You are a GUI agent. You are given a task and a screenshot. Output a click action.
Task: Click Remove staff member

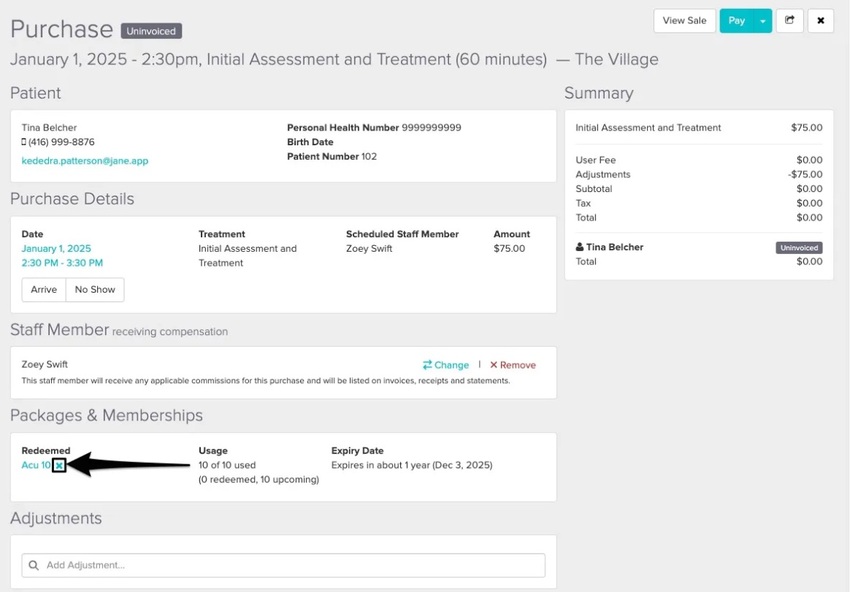pos(513,365)
